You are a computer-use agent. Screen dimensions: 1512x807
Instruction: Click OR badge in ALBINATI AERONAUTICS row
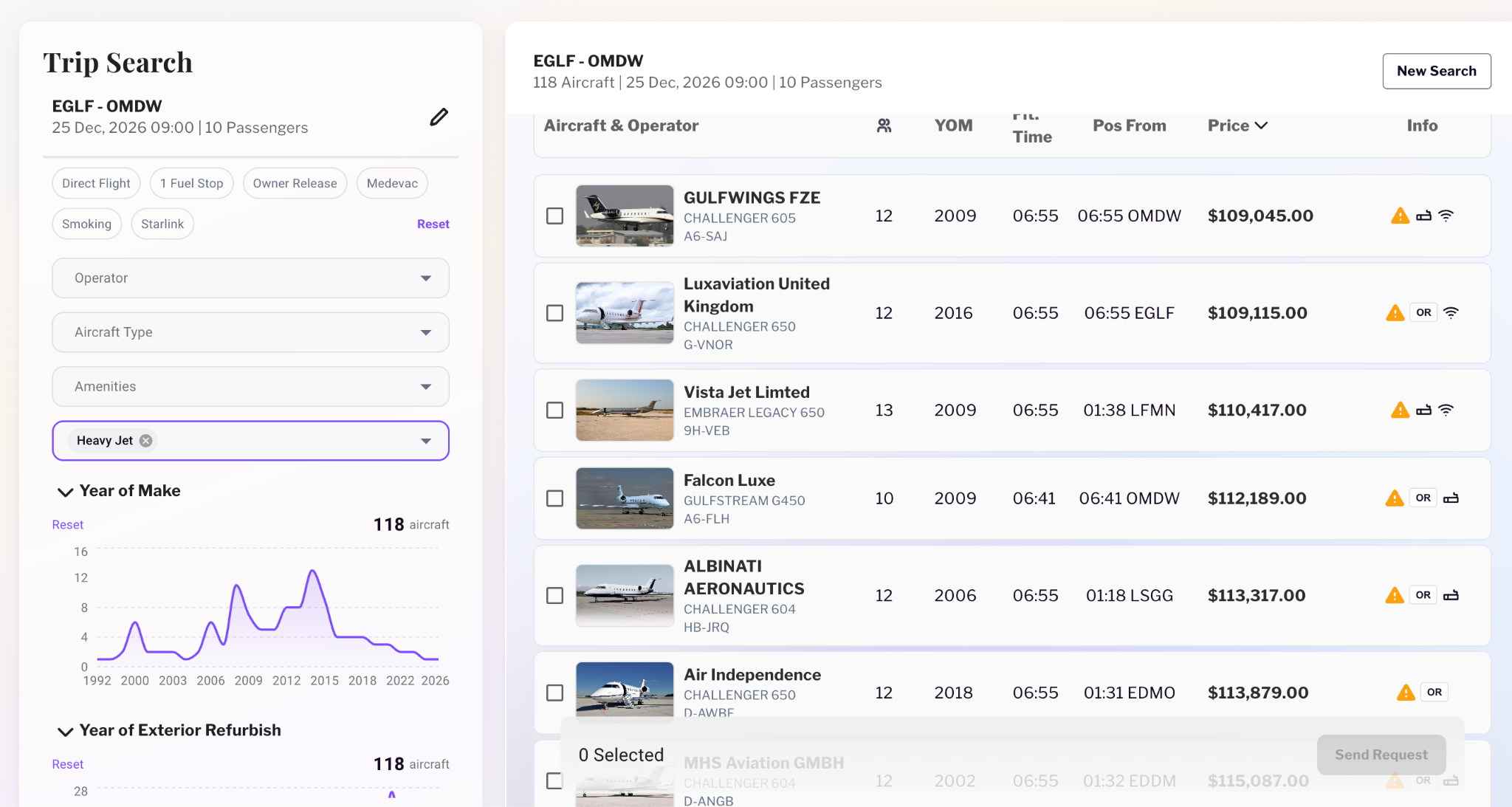pos(1423,595)
